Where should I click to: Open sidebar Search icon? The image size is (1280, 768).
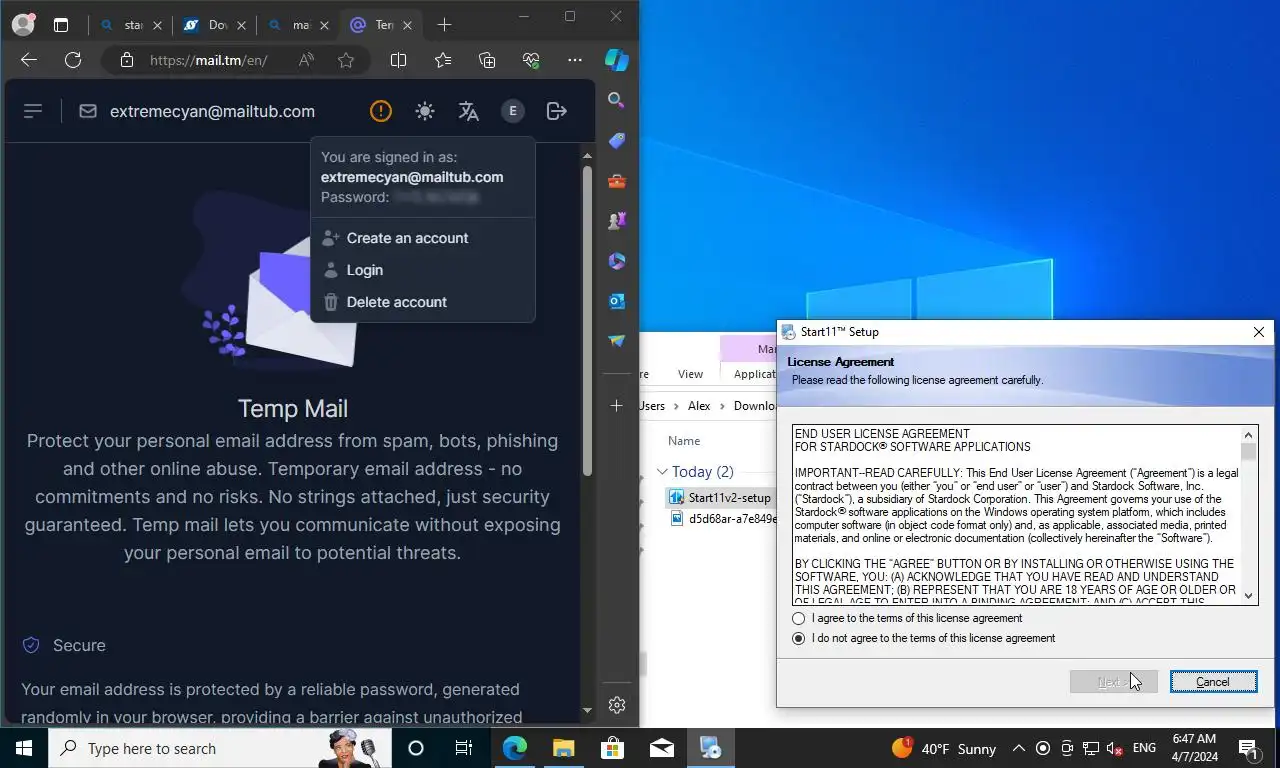pyautogui.click(x=617, y=100)
